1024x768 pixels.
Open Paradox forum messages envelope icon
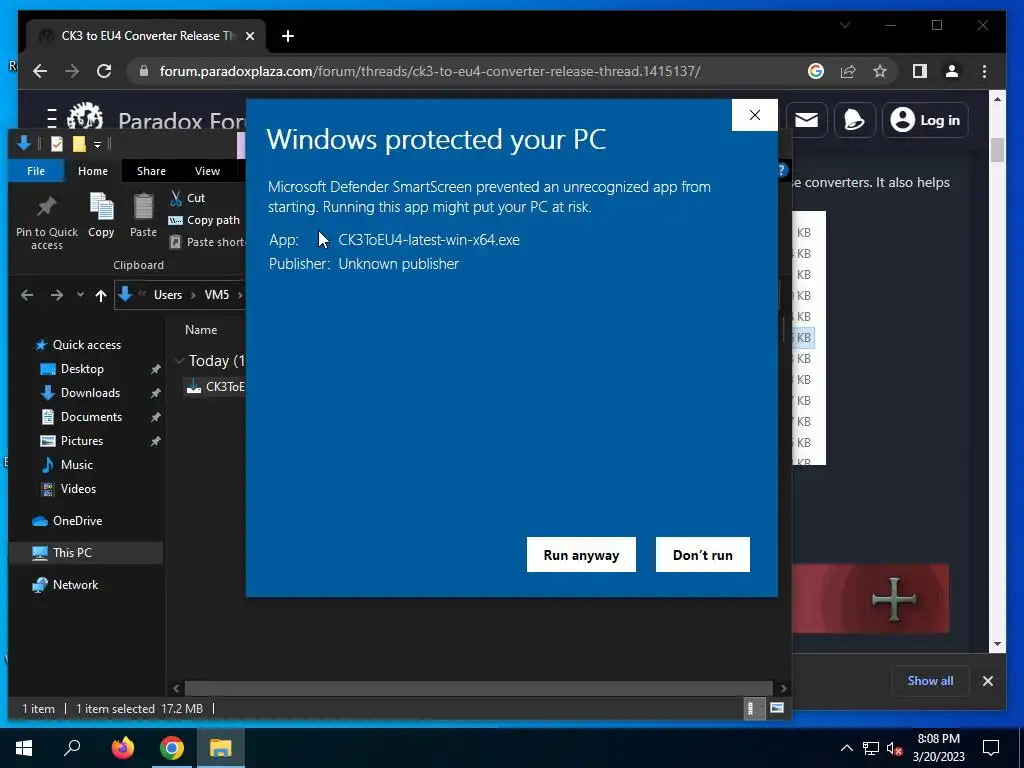pos(807,120)
